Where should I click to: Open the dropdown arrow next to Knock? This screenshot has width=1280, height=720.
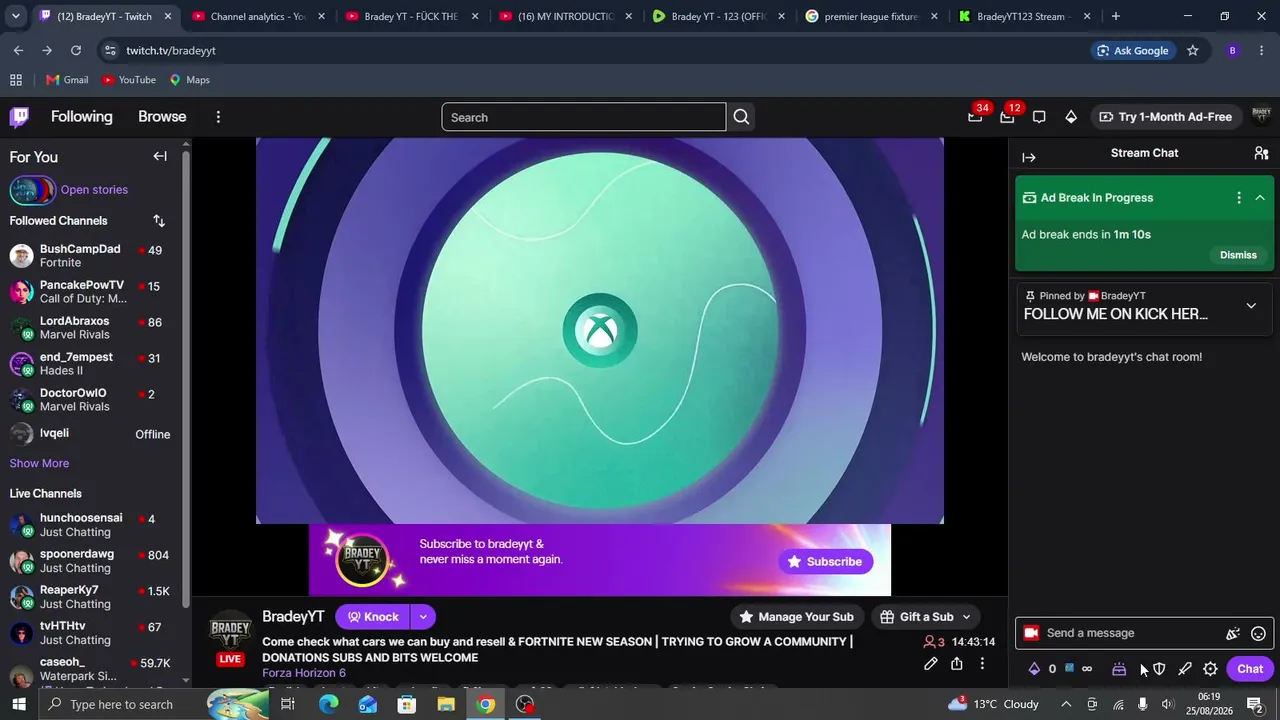click(423, 617)
